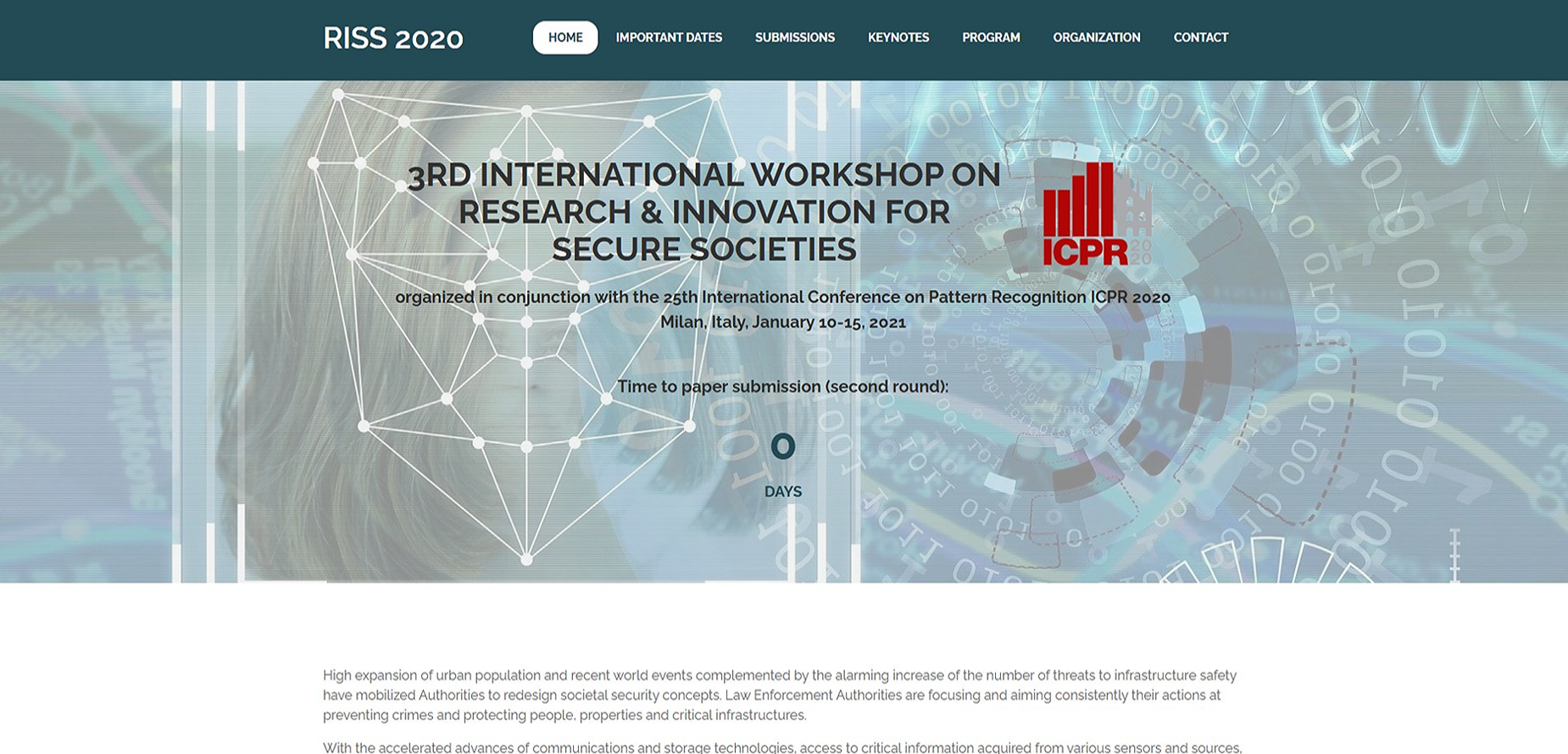Select the HOME navigation tab
This screenshot has width=1568, height=754.
[565, 37]
